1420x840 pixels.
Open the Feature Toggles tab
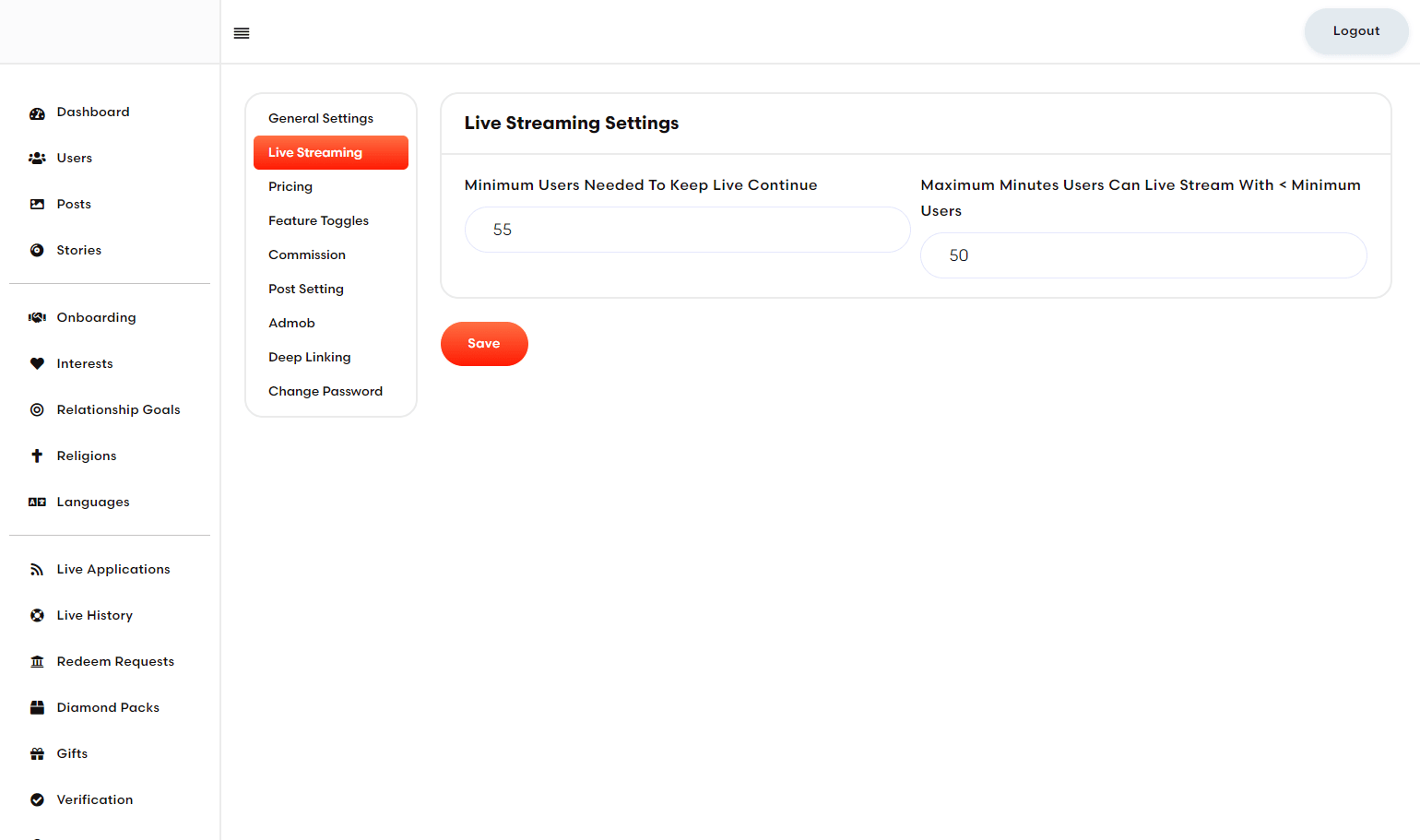tap(331, 221)
